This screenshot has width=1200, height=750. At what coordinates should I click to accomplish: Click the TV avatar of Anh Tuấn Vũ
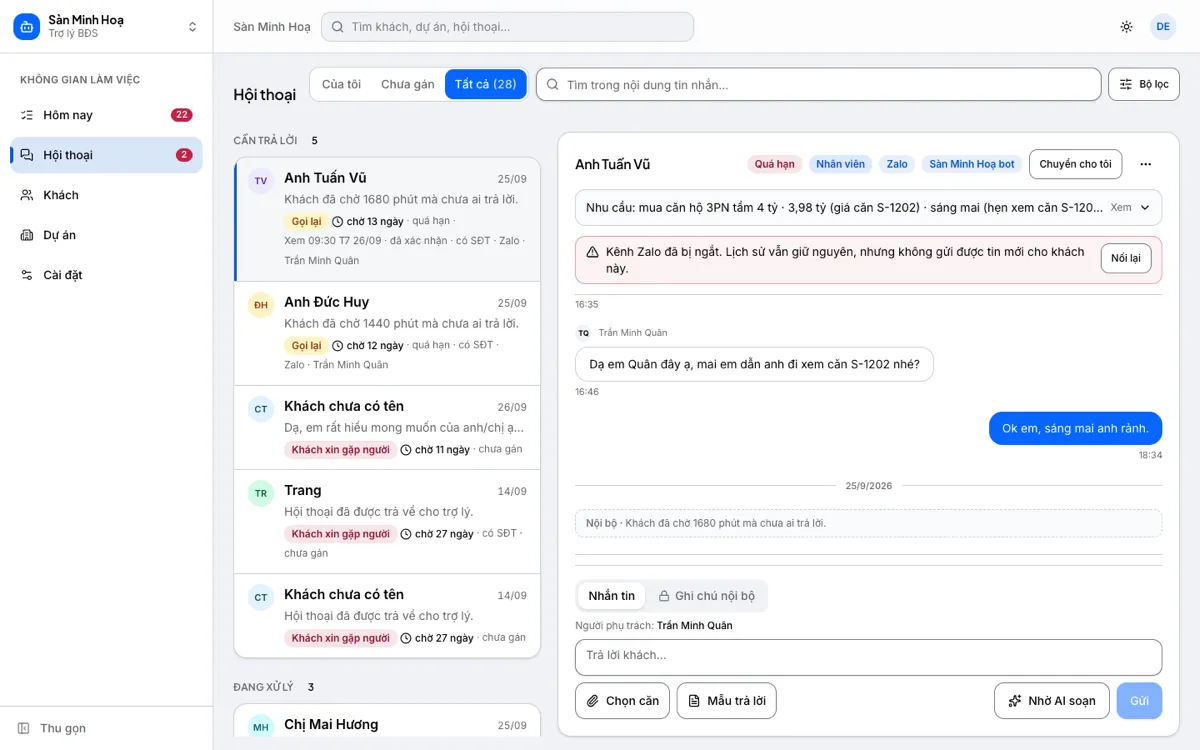261,181
